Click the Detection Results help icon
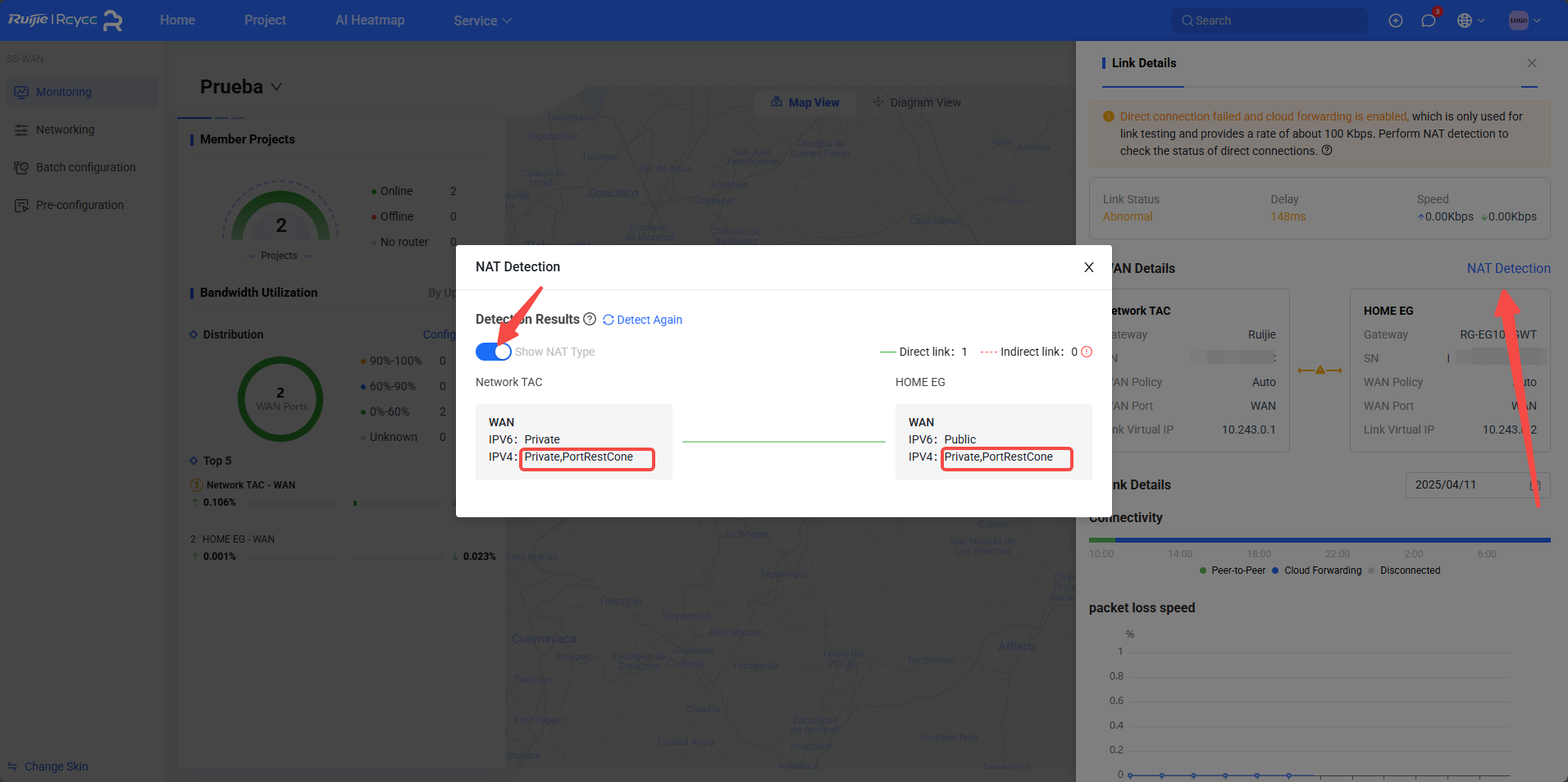The image size is (1568, 782). click(590, 319)
